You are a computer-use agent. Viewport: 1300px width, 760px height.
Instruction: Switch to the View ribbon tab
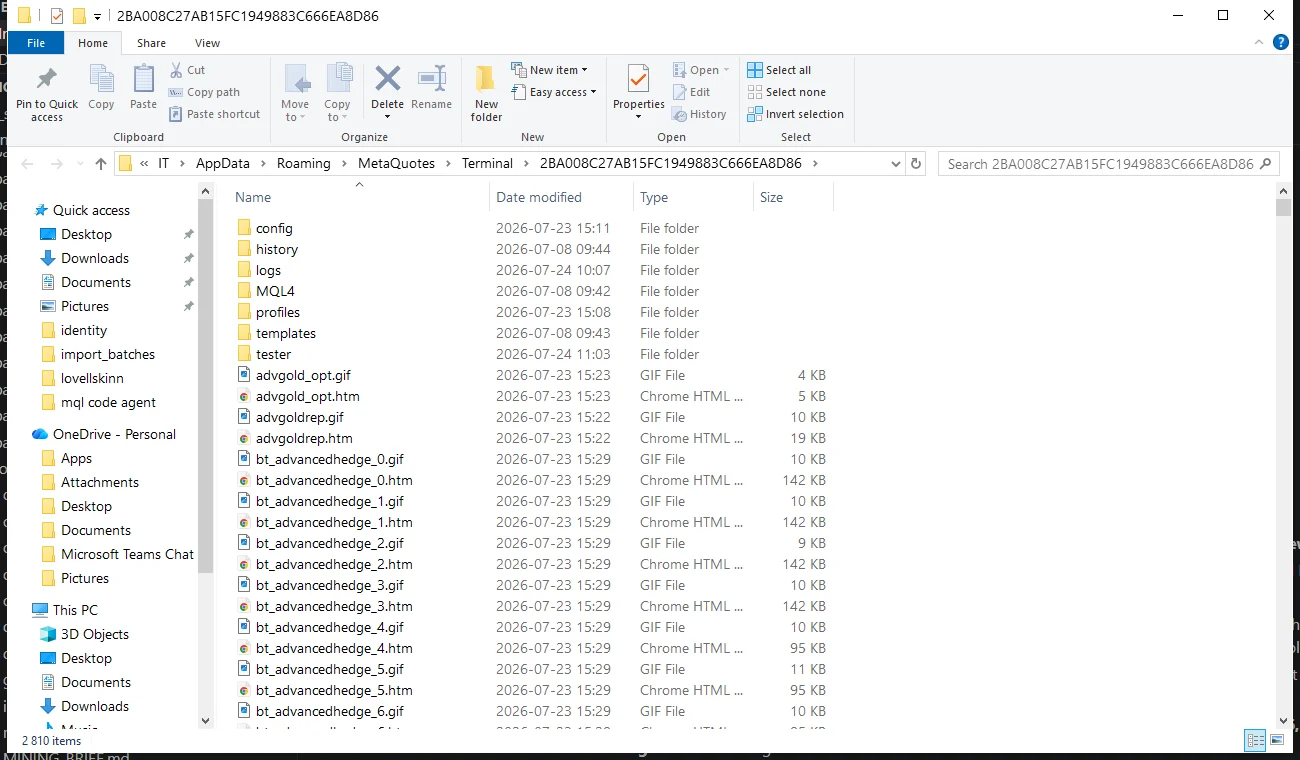point(208,43)
